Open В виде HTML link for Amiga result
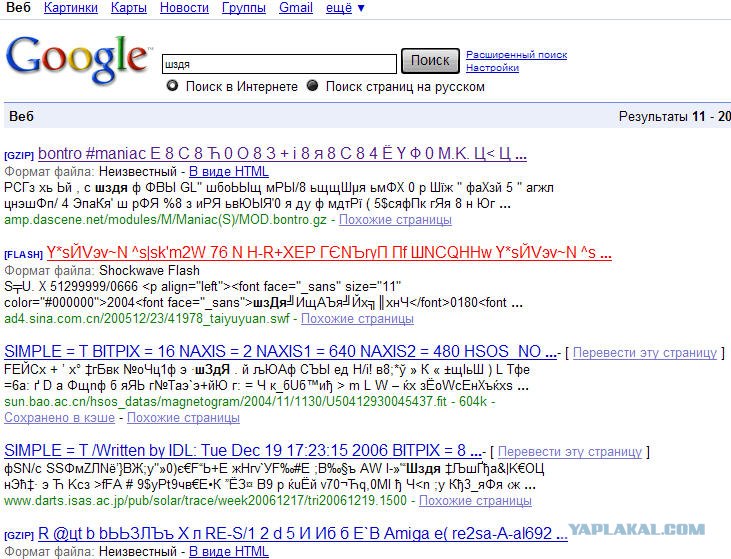The height and width of the screenshot is (559, 731). (x=228, y=551)
